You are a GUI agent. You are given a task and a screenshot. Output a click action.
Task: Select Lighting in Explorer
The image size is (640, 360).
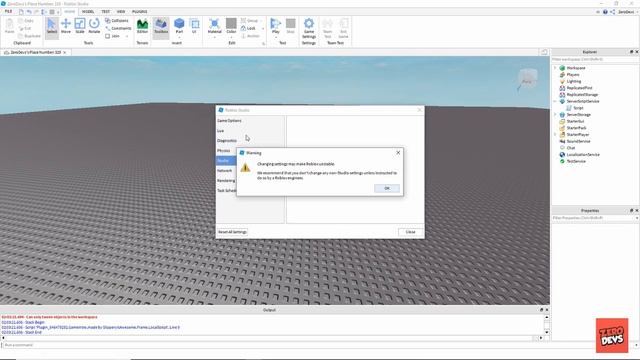pos(573,81)
